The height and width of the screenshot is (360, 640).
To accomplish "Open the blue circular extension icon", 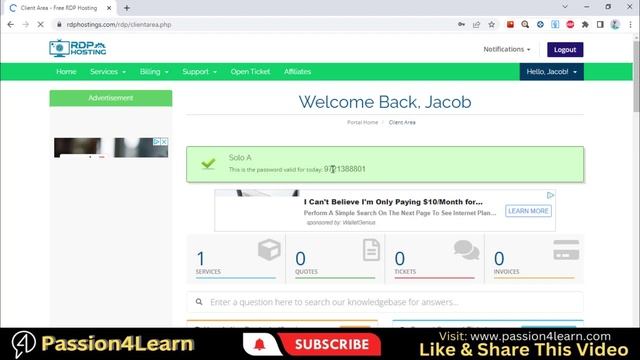I will point(540,24).
